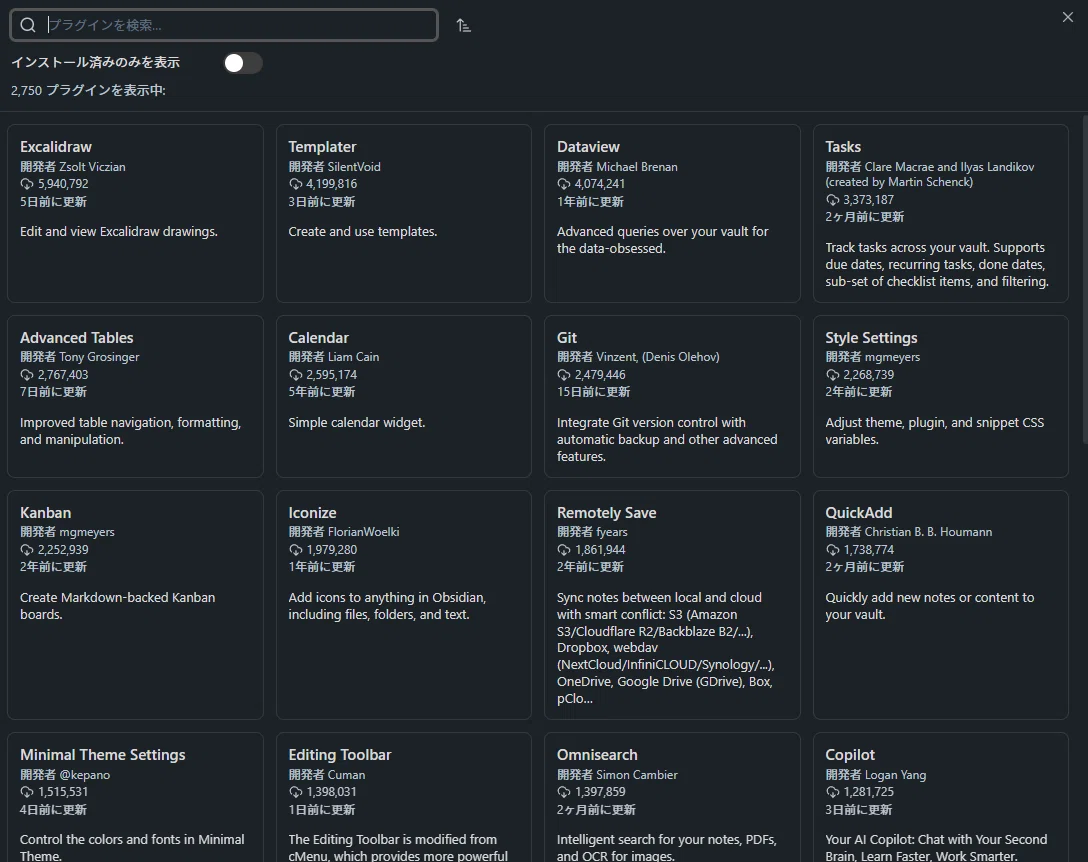
Task: Open the Copilot plugin
Action: coord(941,797)
